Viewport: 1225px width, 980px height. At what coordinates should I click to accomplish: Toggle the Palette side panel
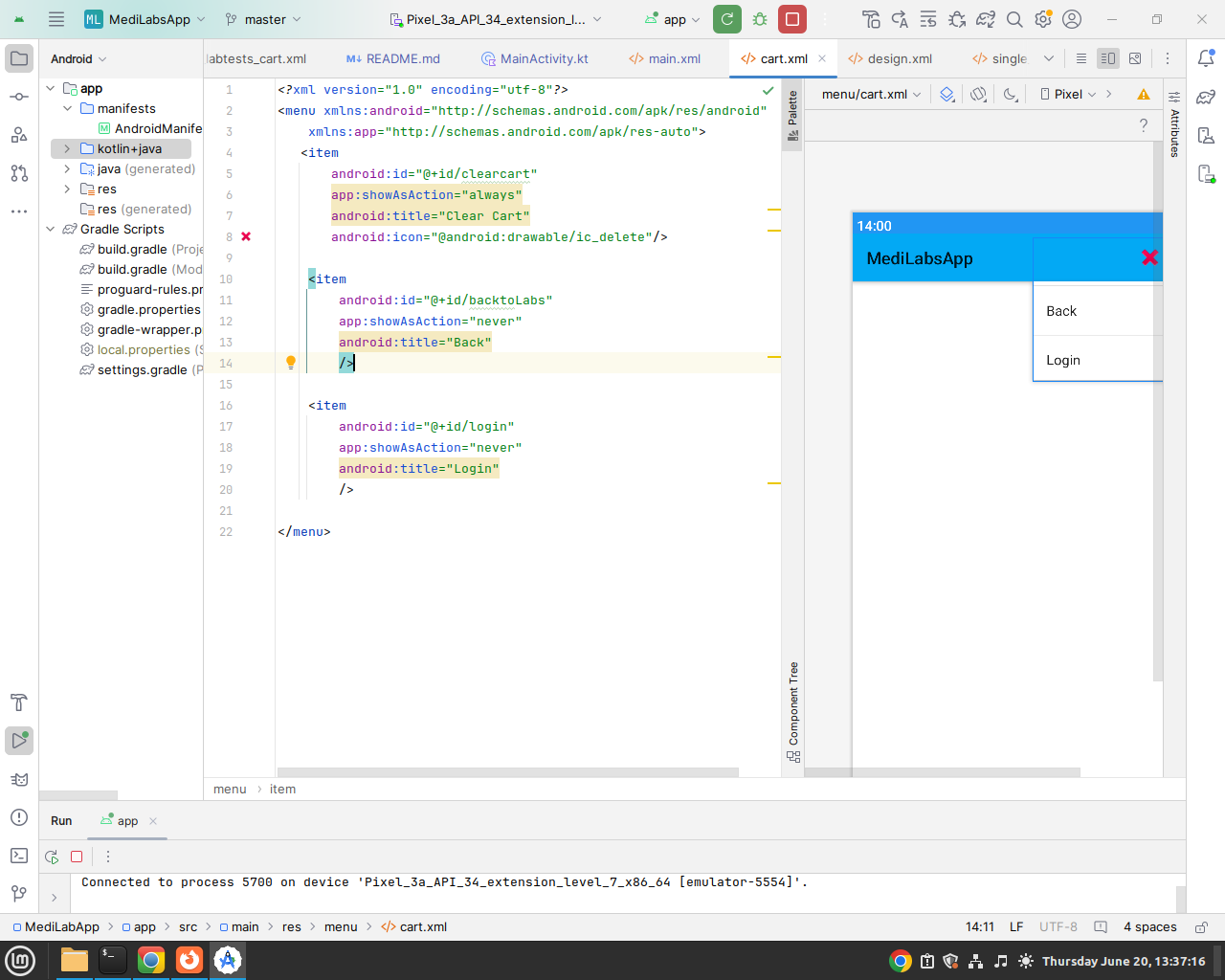tap(792, 115)
